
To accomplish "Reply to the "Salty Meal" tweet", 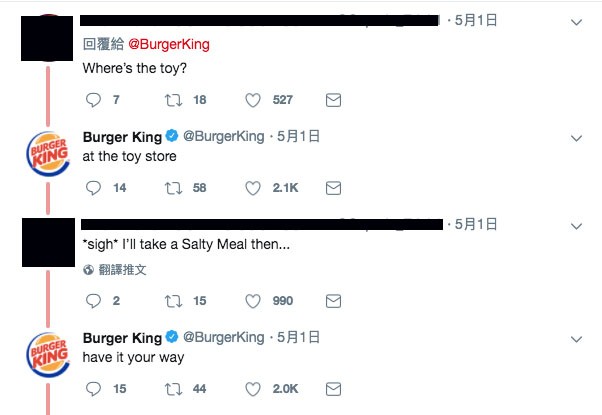I will pos(94,301).
